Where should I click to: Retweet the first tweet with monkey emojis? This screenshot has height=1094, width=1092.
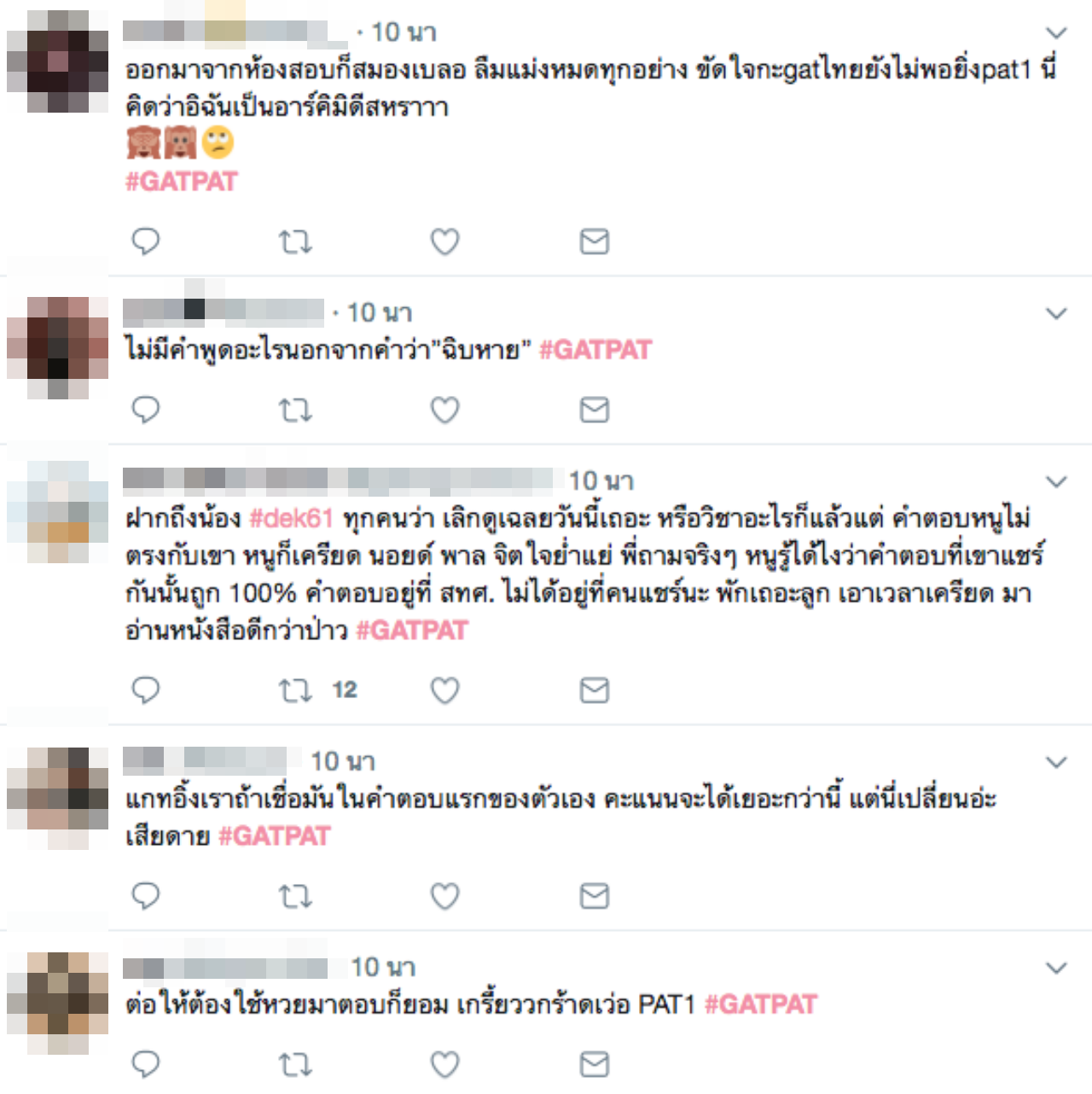295,241
